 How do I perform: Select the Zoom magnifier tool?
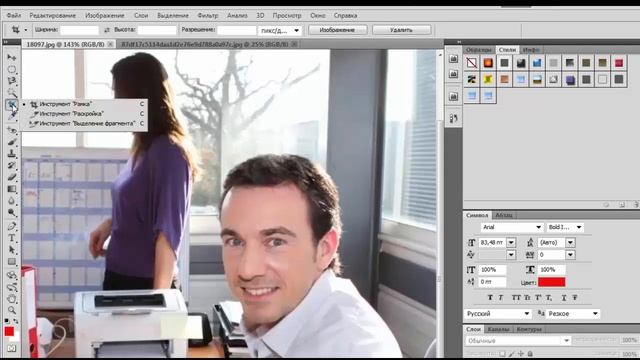tap(11, 310)
